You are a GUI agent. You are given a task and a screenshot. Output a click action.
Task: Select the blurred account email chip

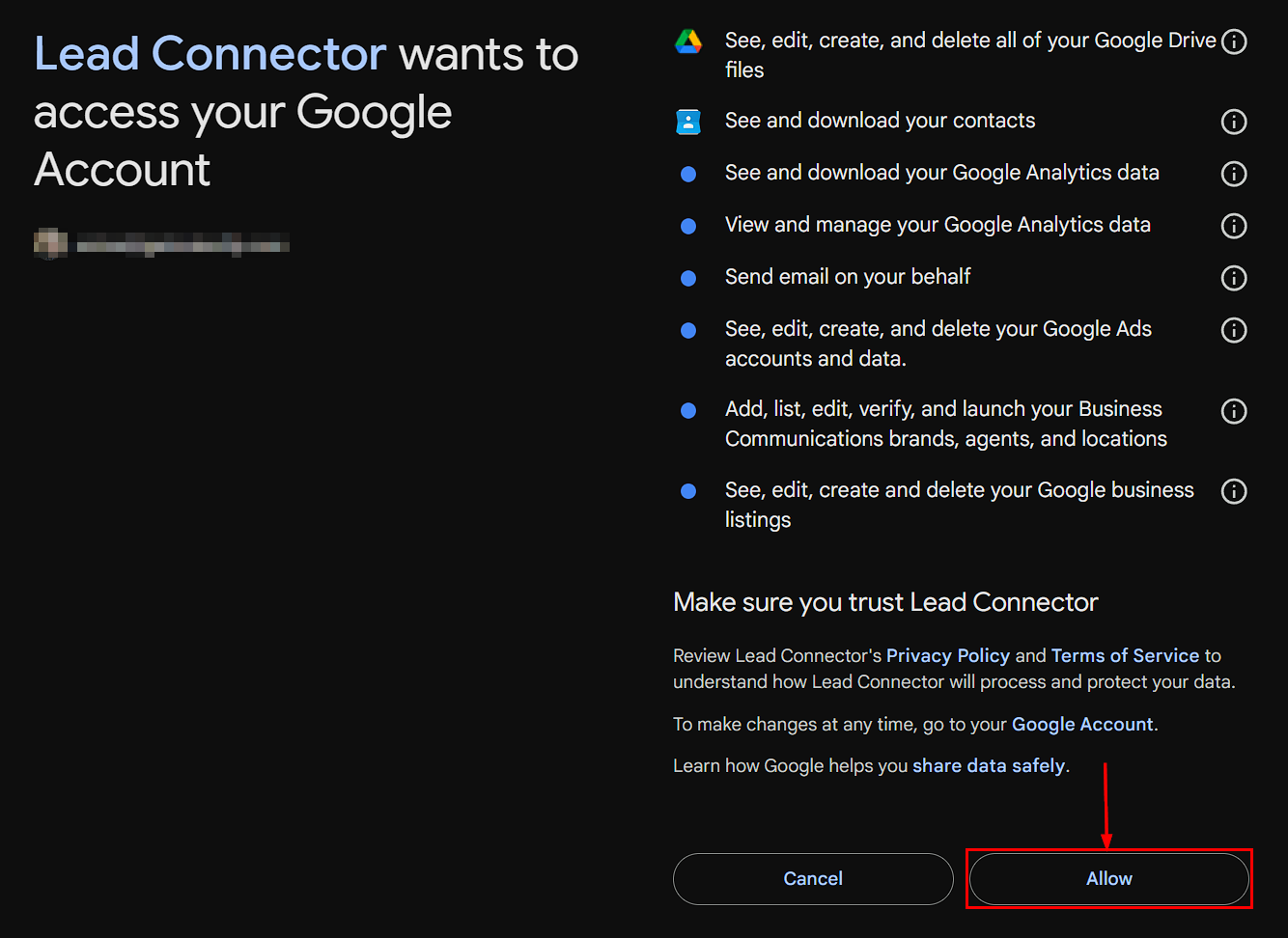click(159, 243)
